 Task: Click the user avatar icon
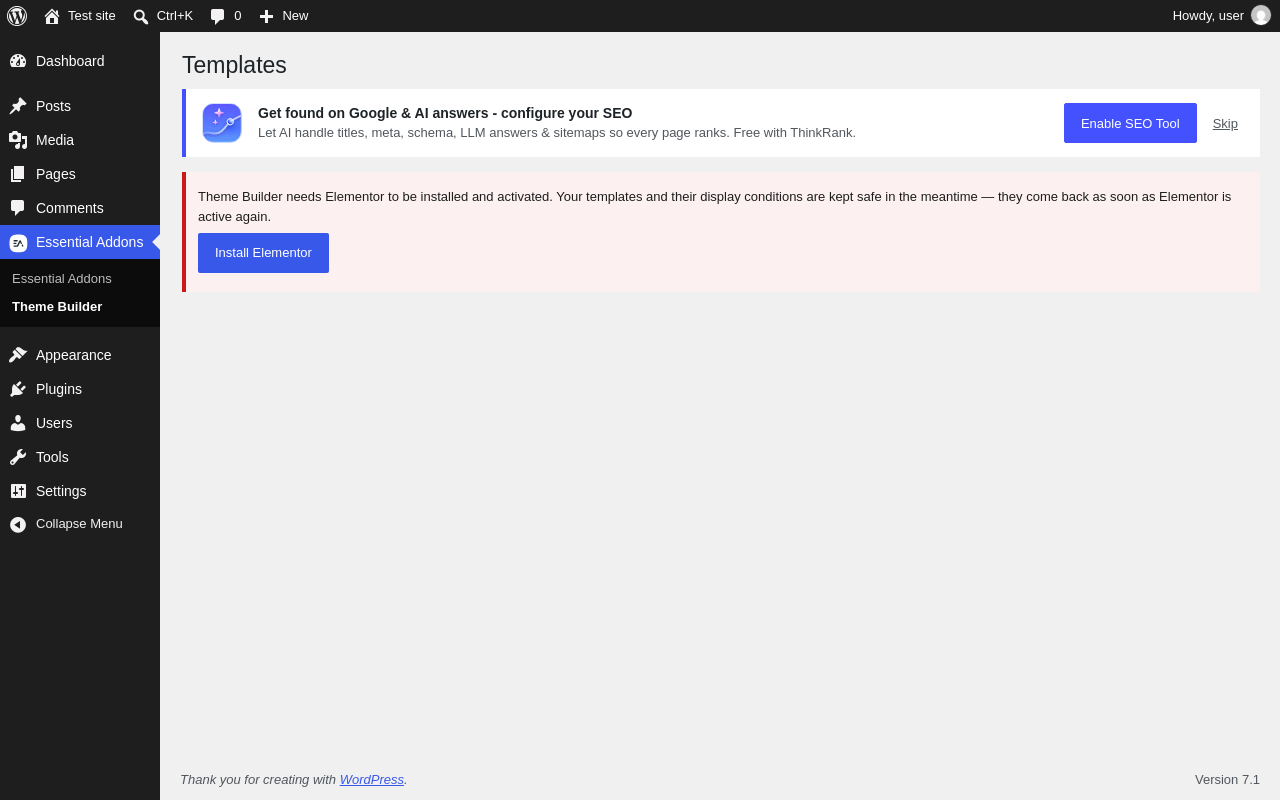[x=1261, y=15]
